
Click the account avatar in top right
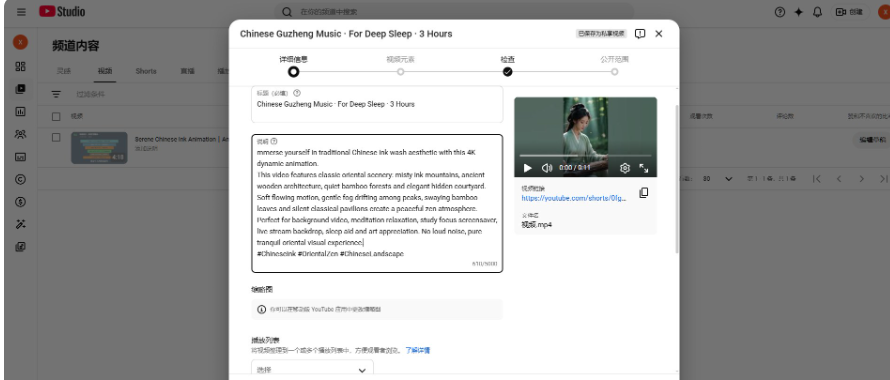coord(883,11)
